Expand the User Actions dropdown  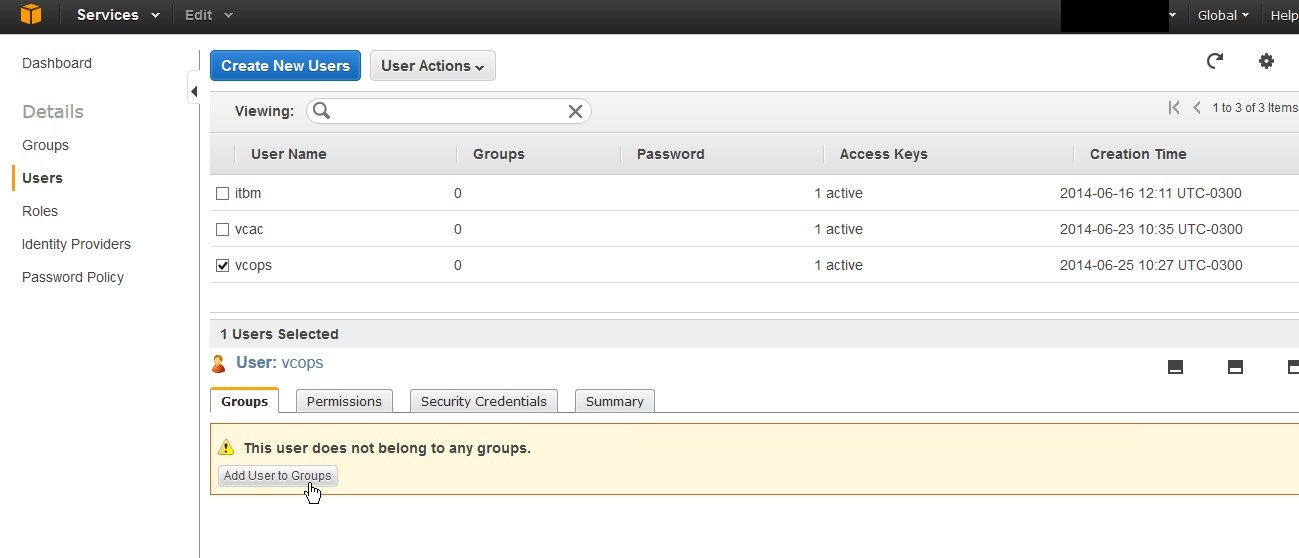(x=432, y=66)
